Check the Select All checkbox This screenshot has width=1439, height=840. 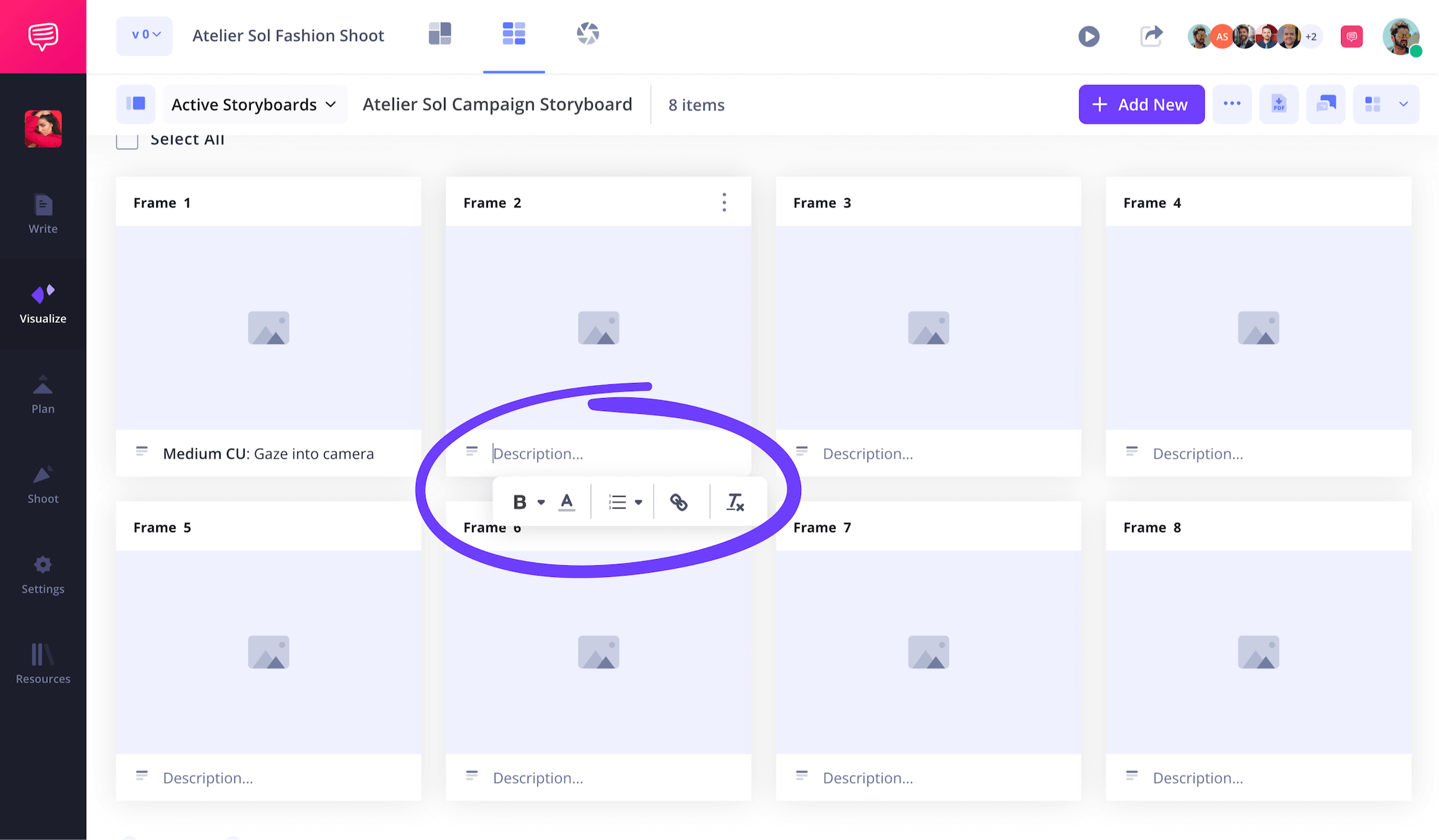click(127, 140)
